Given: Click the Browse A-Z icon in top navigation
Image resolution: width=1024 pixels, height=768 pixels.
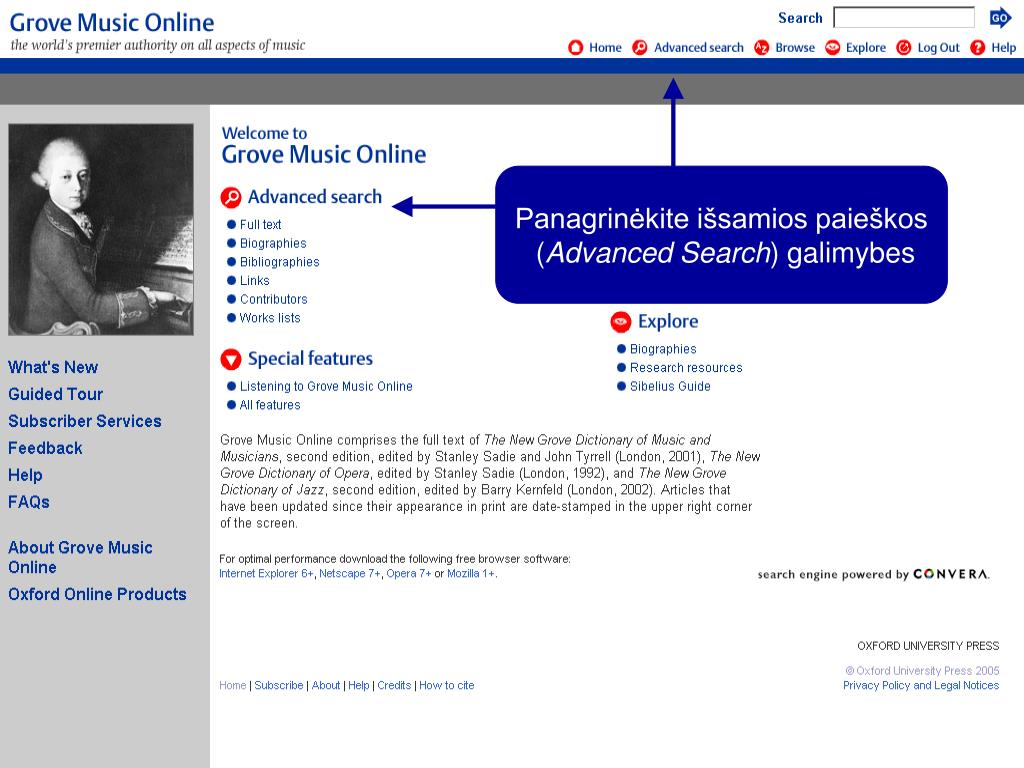Looking at the screenshot, I should [x=761, y=48].
